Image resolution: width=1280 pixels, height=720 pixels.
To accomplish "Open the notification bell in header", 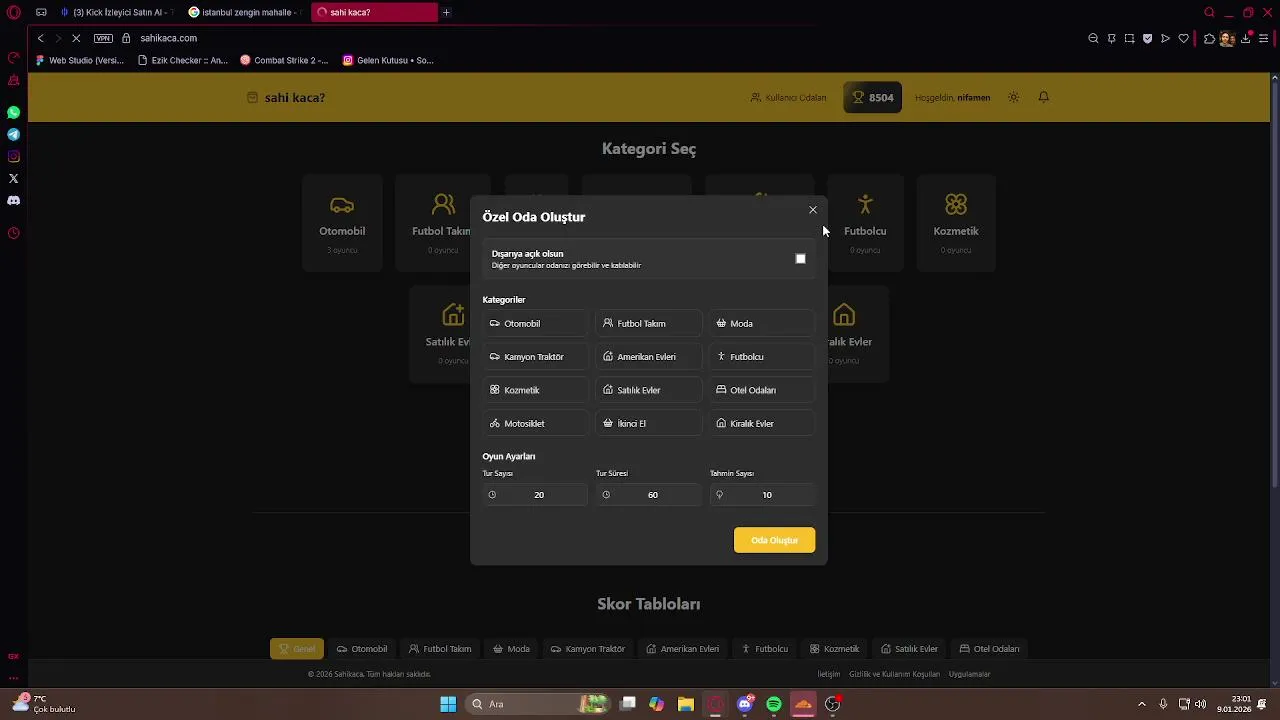I will (1043, 98).
